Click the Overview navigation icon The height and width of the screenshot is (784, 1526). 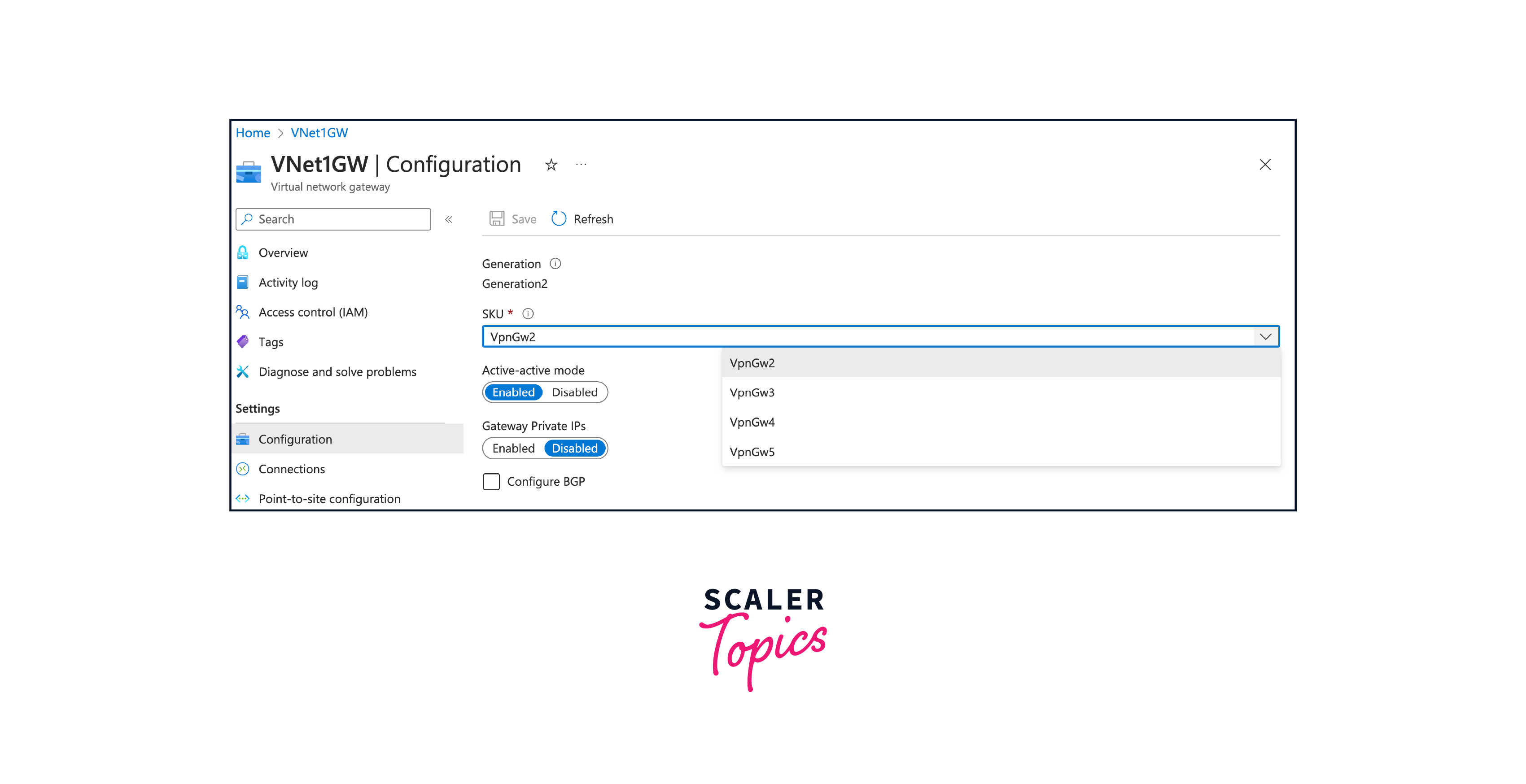pos(244,252)
